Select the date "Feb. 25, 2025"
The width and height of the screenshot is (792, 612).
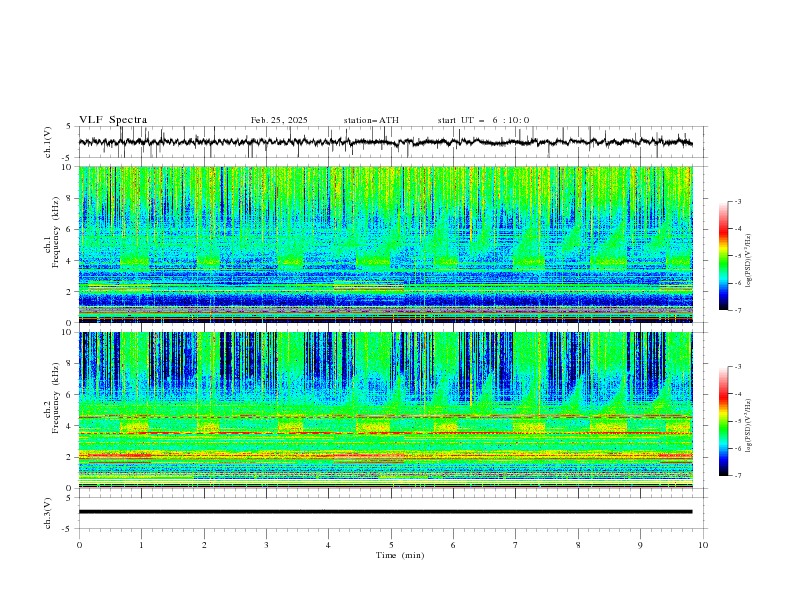pos(279,120)
